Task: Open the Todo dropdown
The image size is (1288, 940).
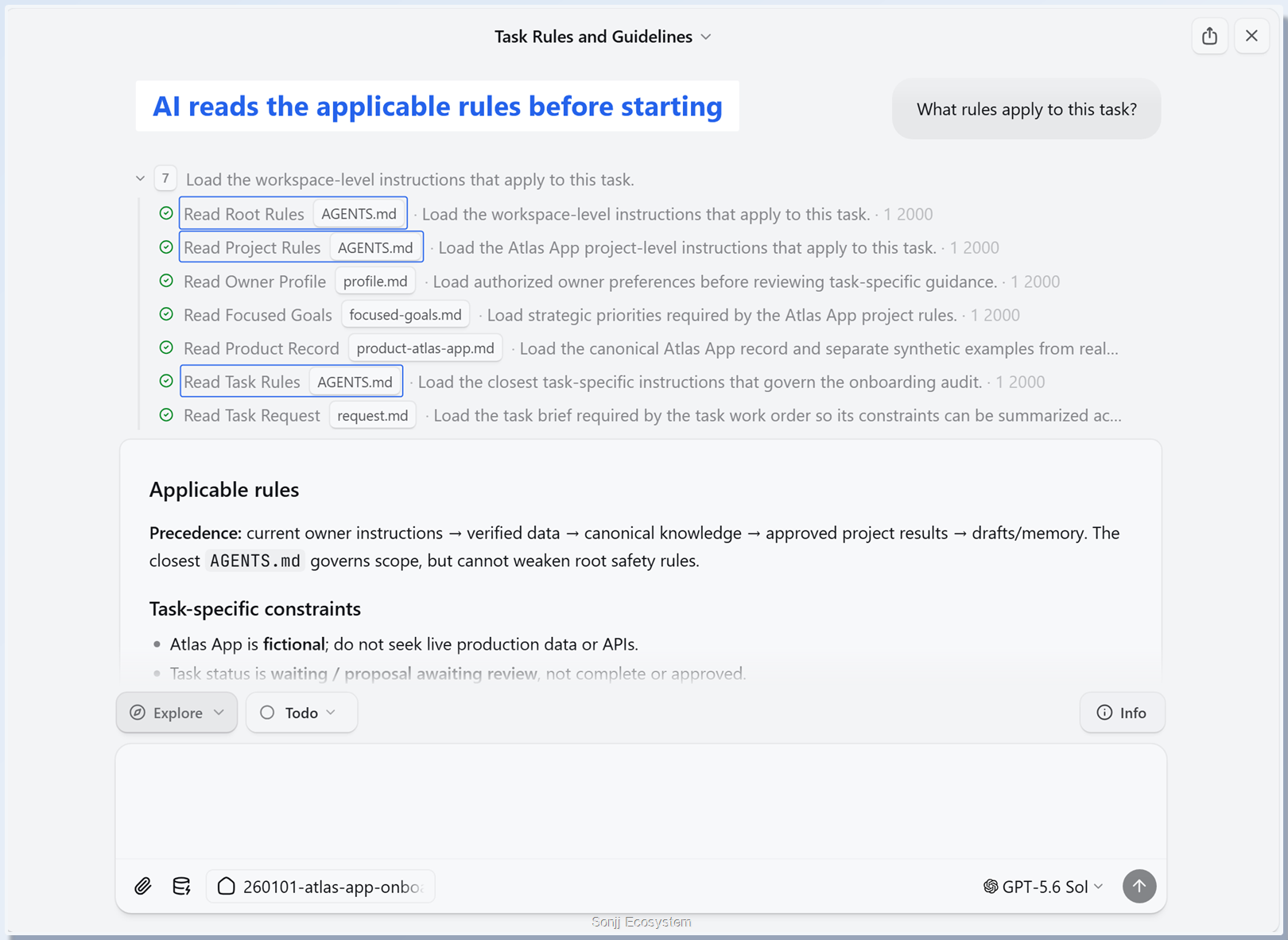Action: click(301, 713)
